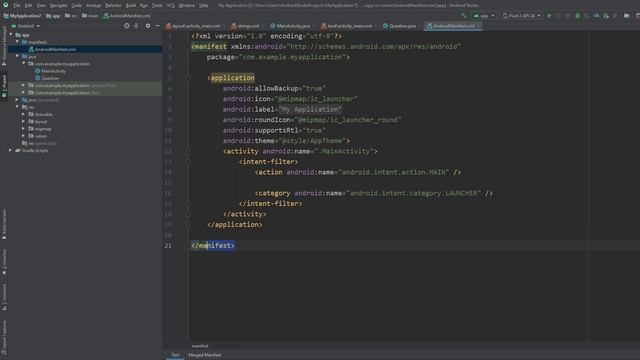
Task: Expand the java (generated) folder
Action: click(x=17, y=100)
